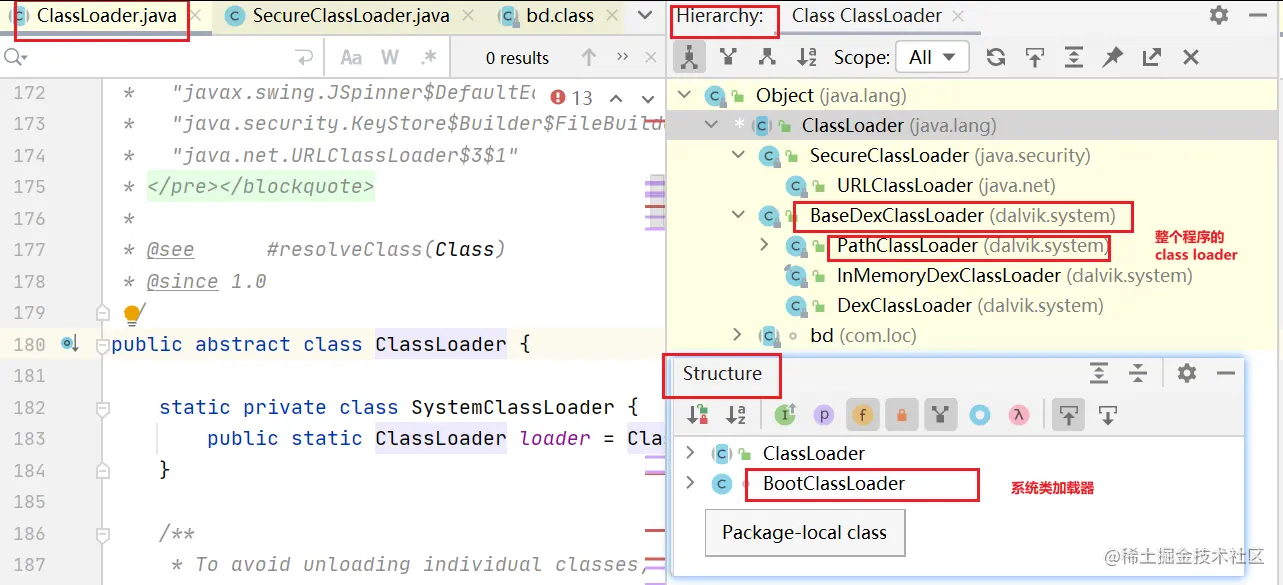1283x585 pixels.
Task: Open the Scope All dropdown
Action: pos(932,57)
